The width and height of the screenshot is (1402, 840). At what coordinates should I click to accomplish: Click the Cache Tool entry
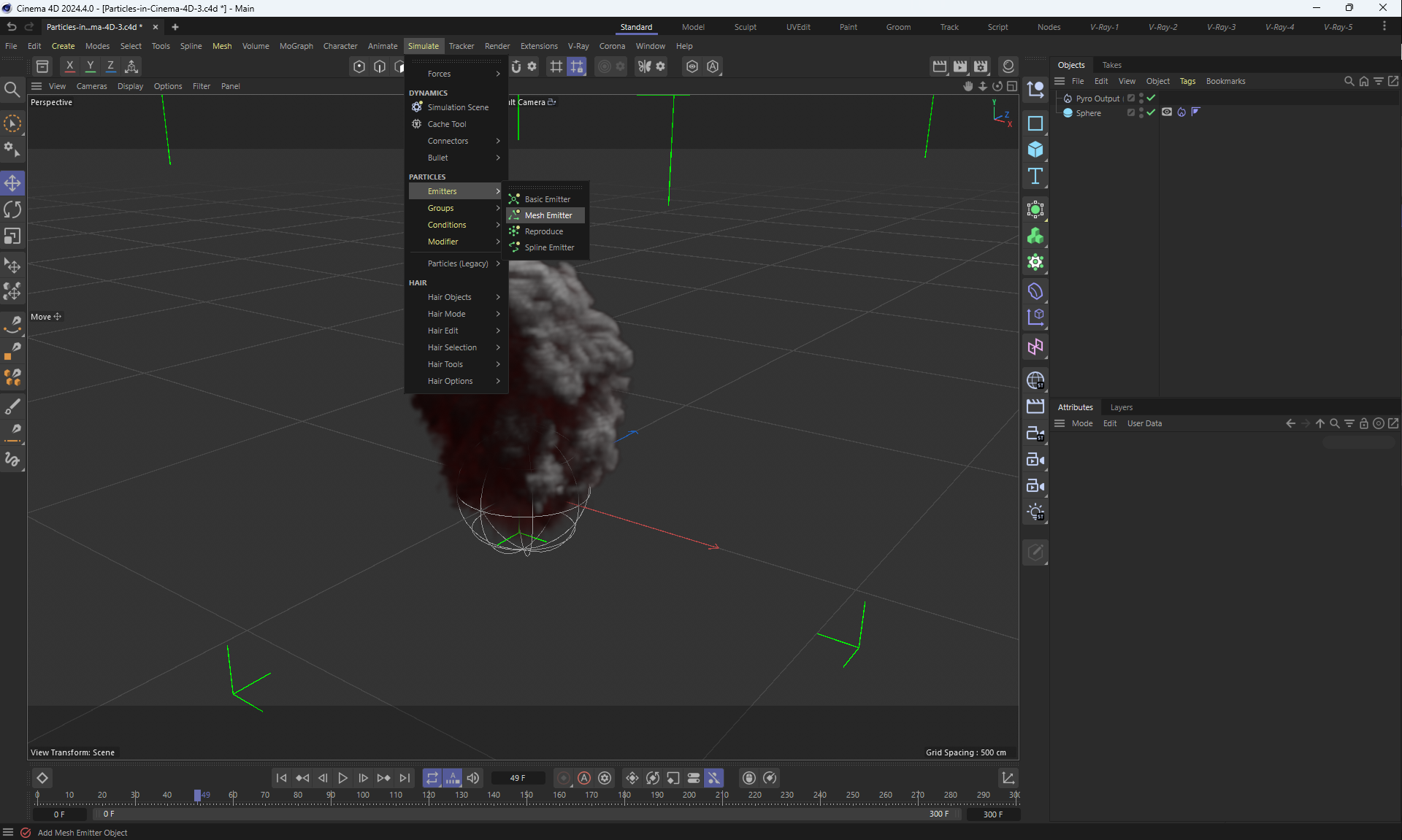446,124
